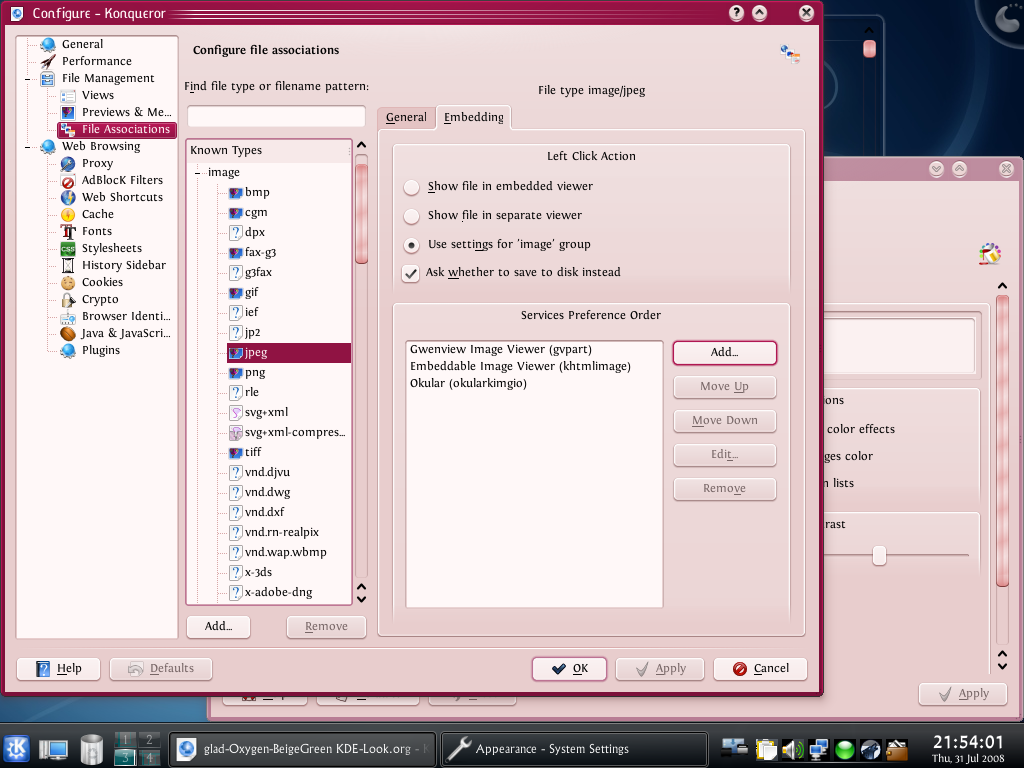Click the Move Up button
Image resolution: width=1024 pixels, height=768 pixels.
(724, 387)
